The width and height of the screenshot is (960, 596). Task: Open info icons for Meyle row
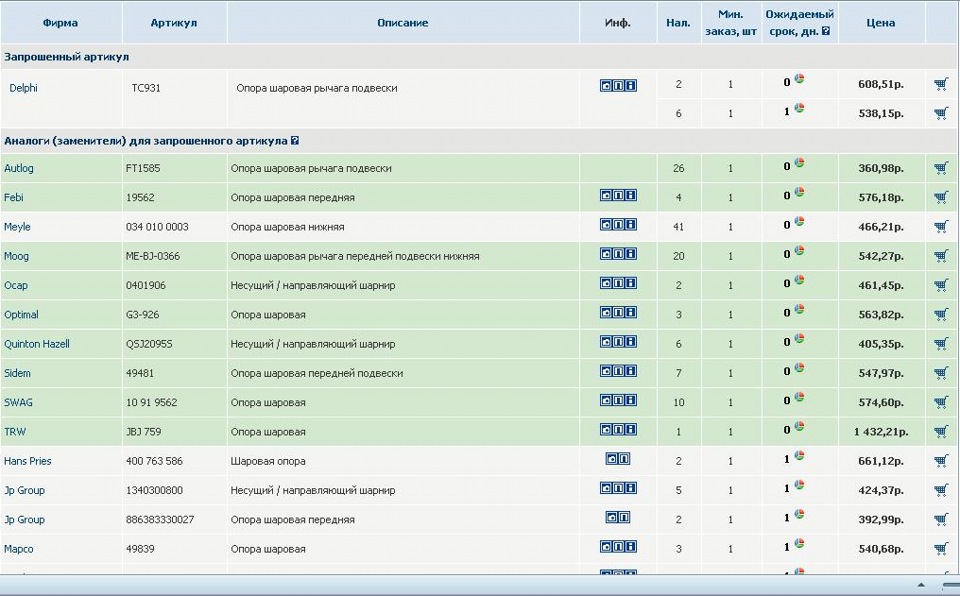pos(618,224)
